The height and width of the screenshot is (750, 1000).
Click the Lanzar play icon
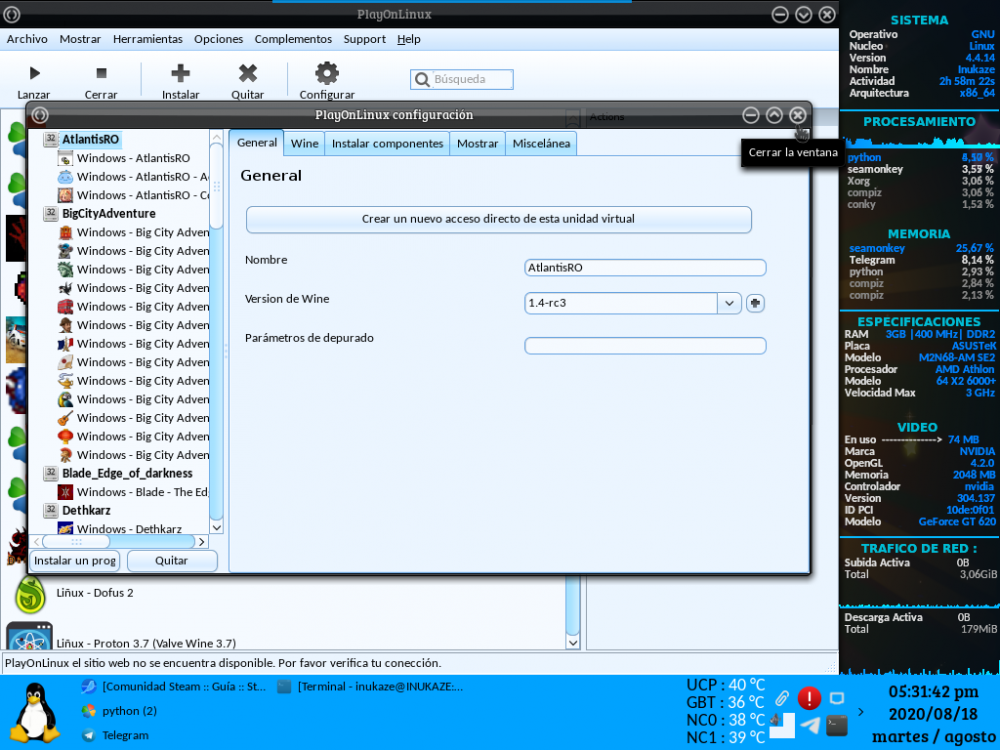pos(34,73)
